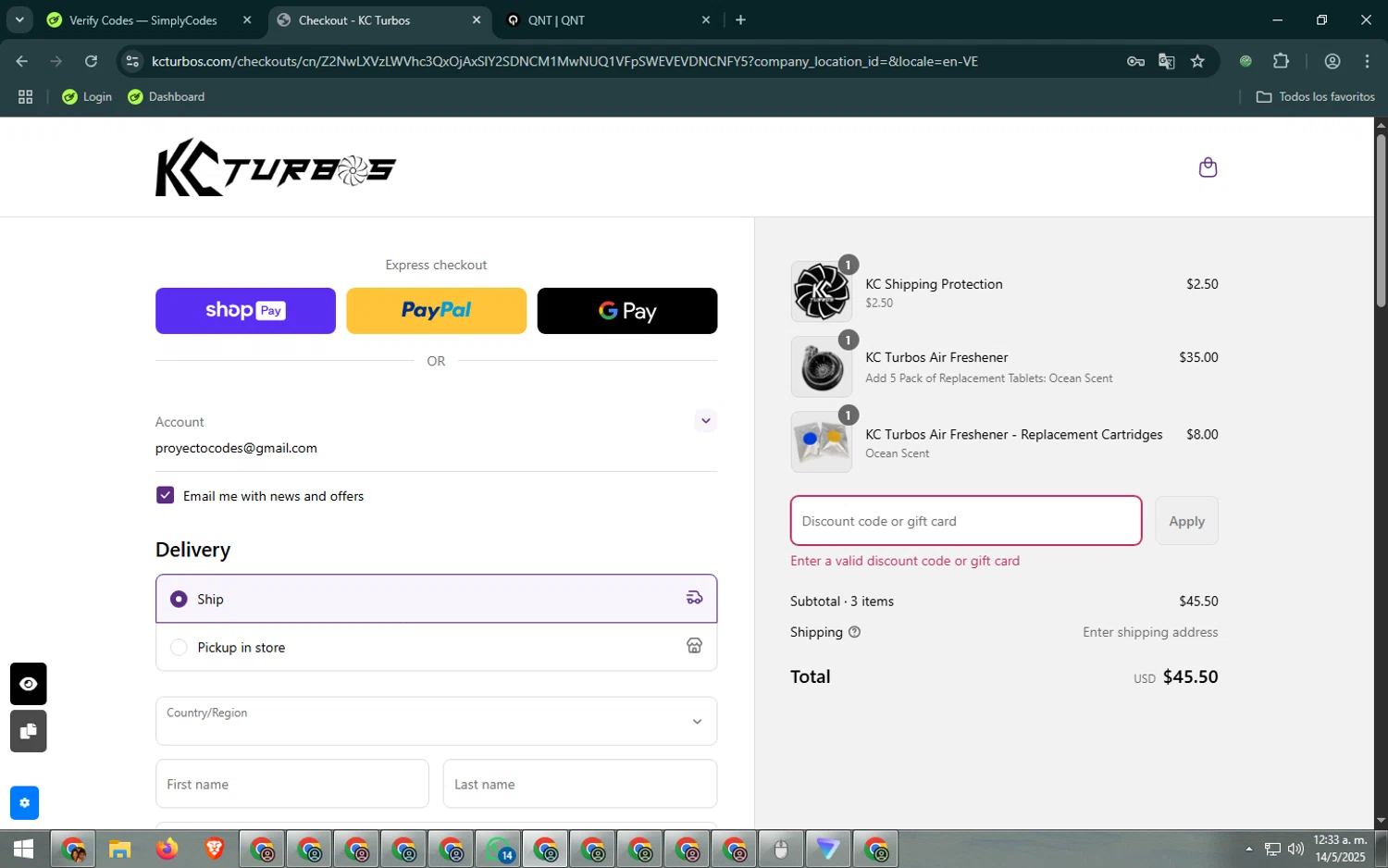Open the WhatsApp taskbar icon with badge 14
This screenshot has width=1388, height=868.
point(499,849)
